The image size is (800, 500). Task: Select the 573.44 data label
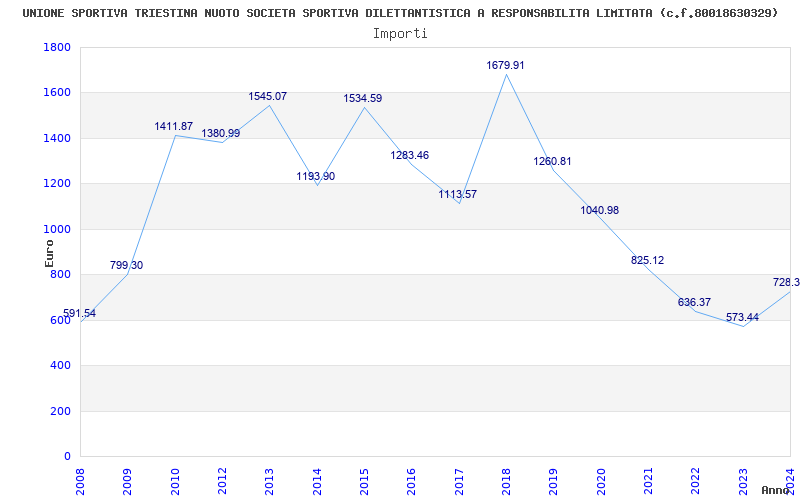(x=742, y=317)
